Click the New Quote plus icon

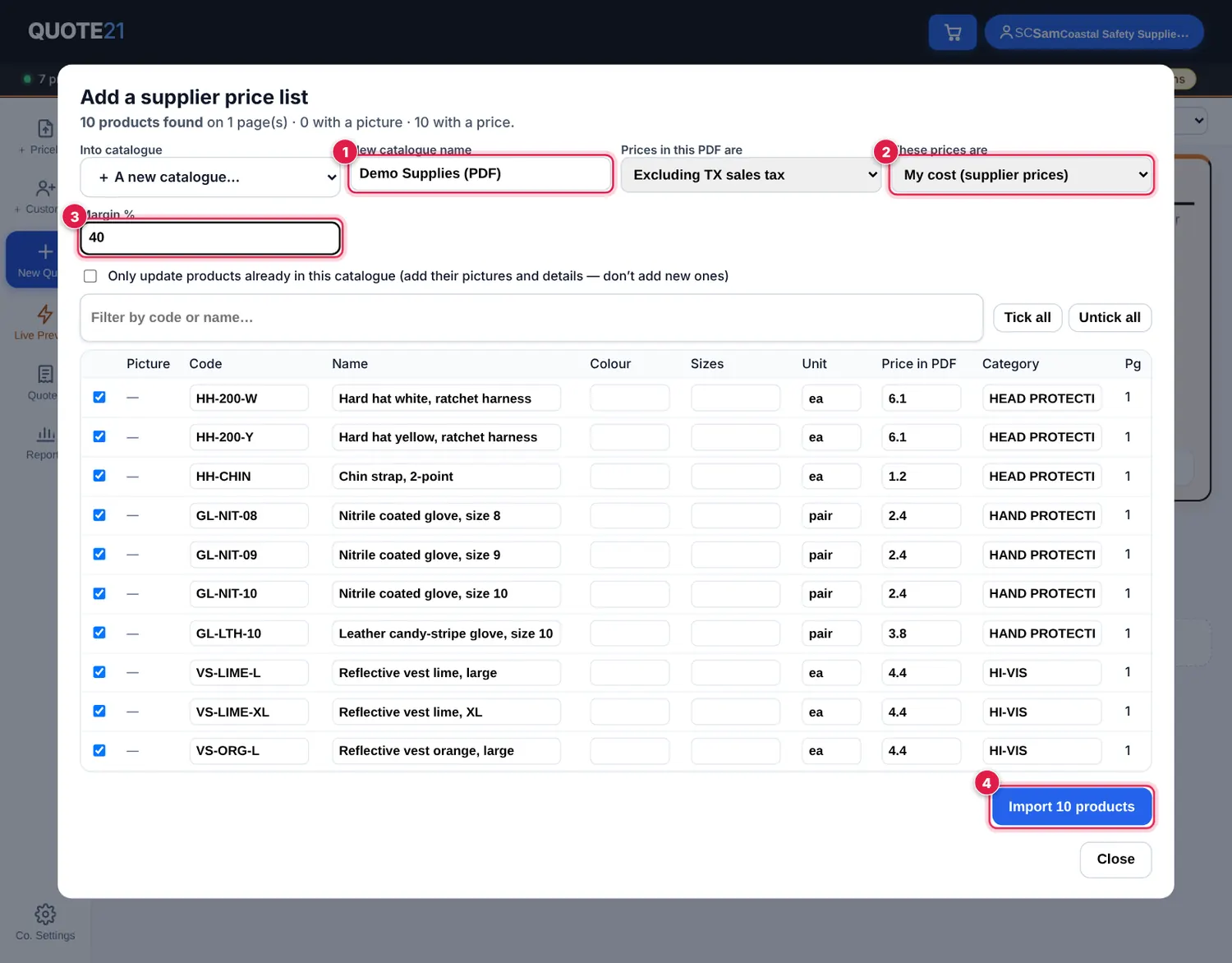tap(46, 251)
